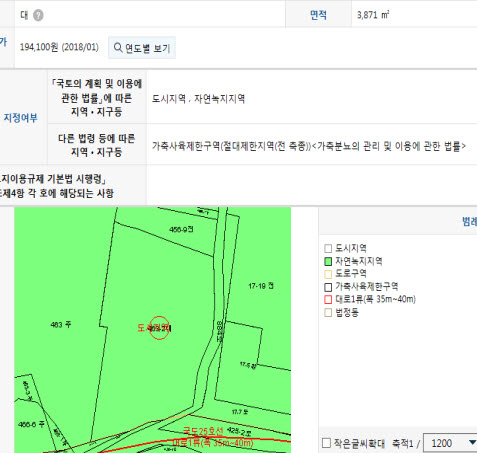477x453 pixels.
Task: Click the magnifier icon in 연도별 보기
Action: 118,47
